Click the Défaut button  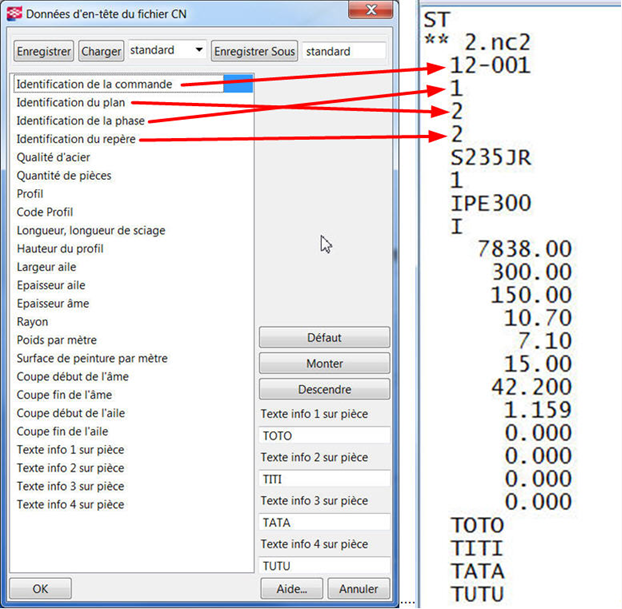click(324, 337)
